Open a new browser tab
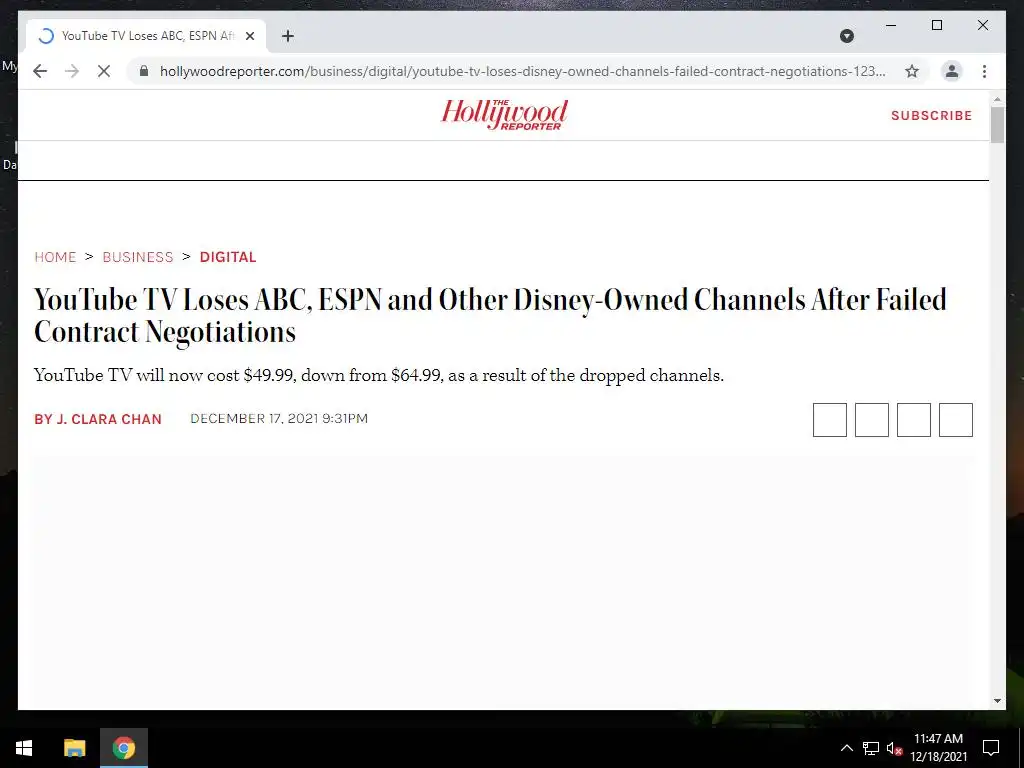Viewport: 1024px width, 768px height. coord(288,36)
